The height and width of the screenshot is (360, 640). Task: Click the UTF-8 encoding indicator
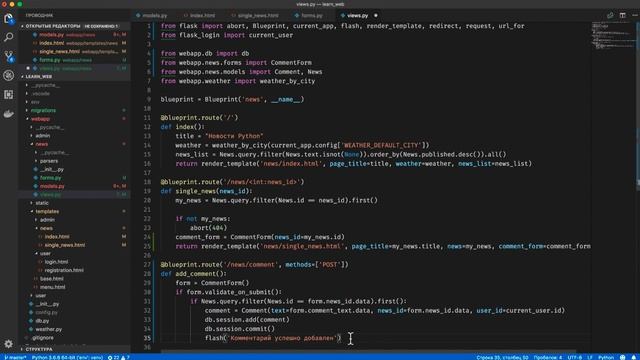(575, 357)
